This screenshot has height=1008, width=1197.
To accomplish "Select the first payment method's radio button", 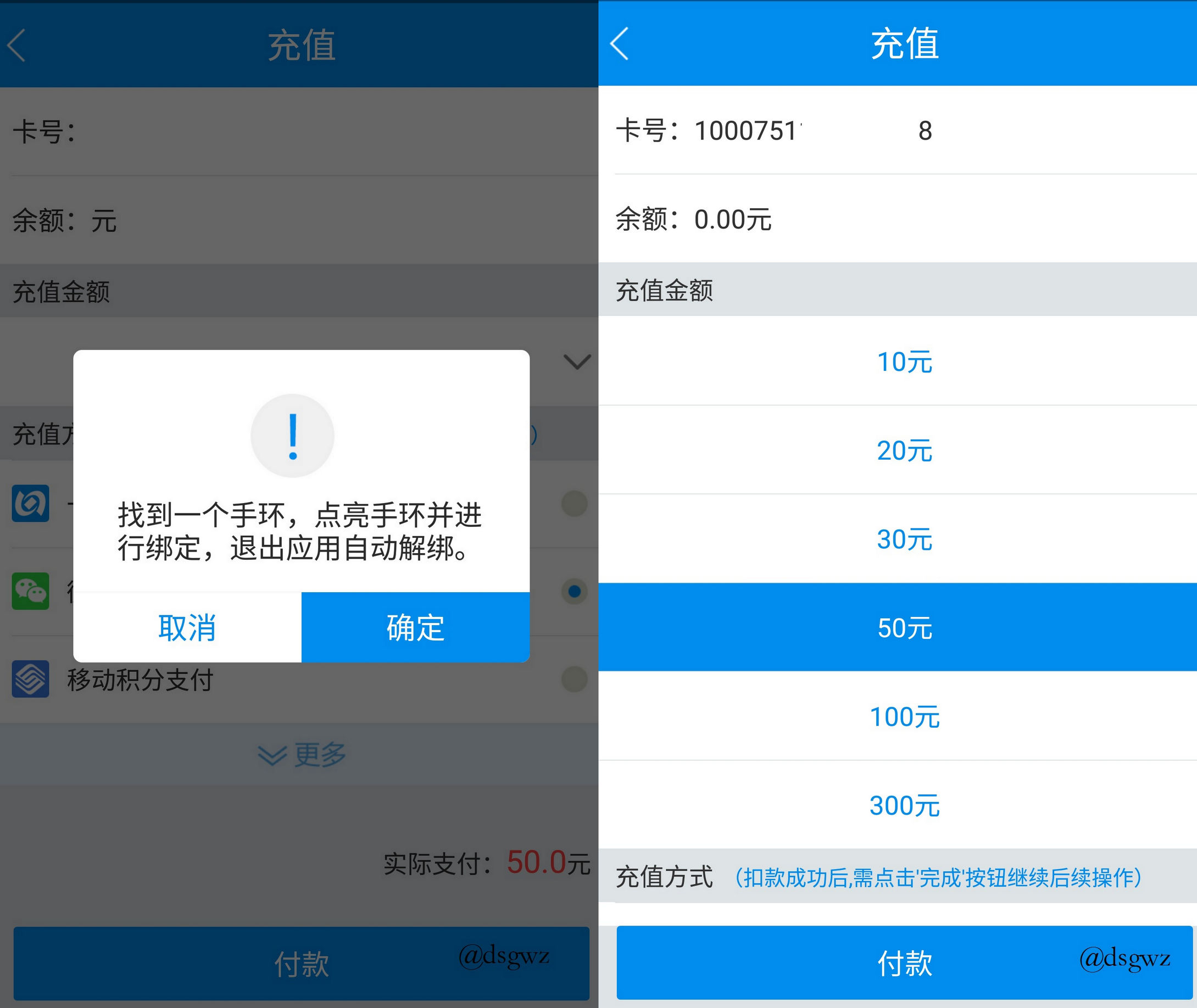I will coord(574,505).
